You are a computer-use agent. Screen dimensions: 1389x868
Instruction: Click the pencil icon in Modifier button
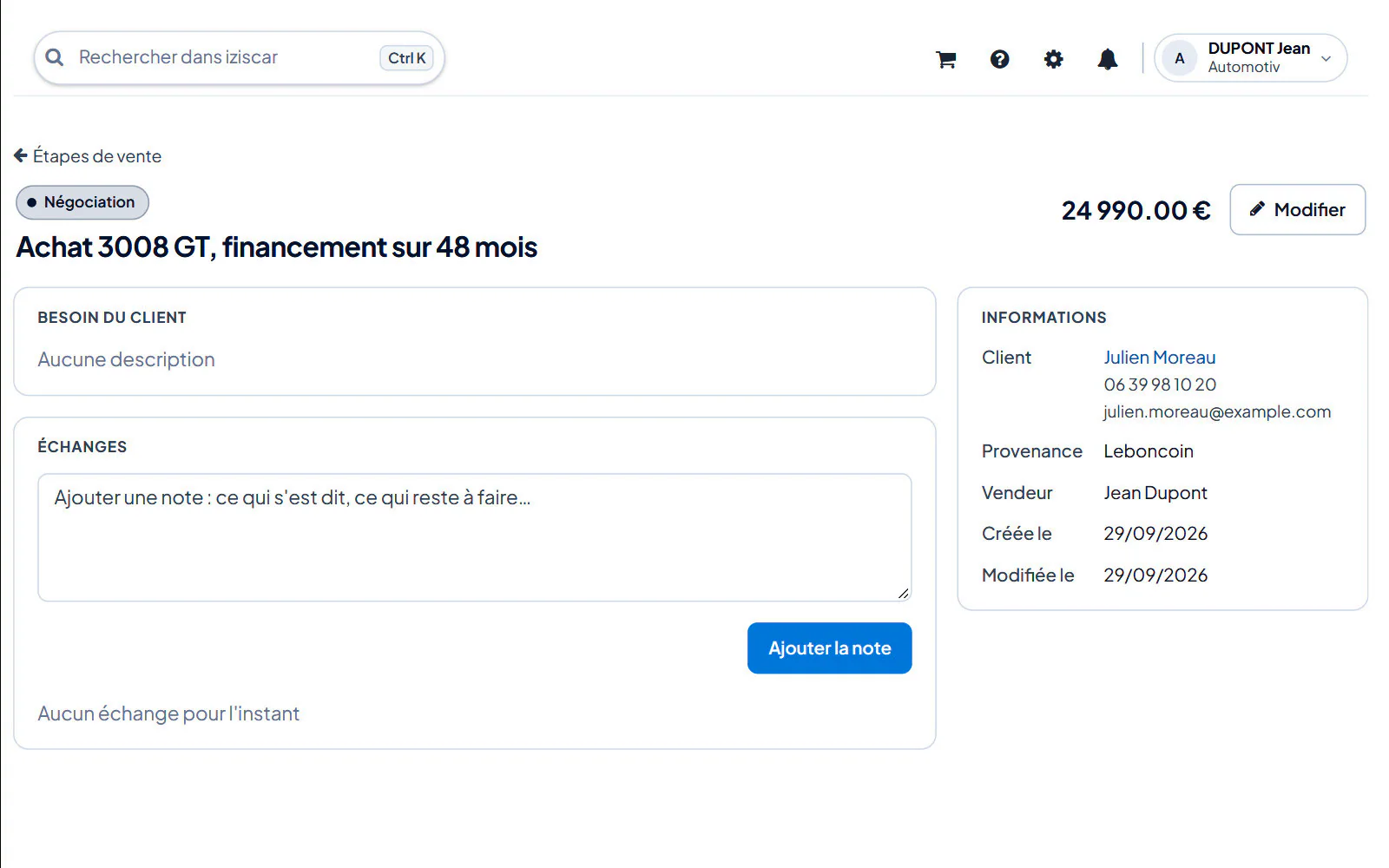1256,209
